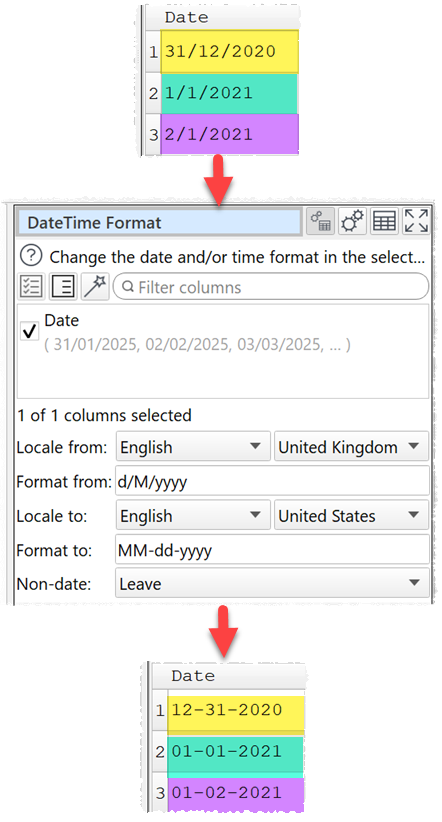Select the 01-01-2021 cell in output table

pos(236,753)
